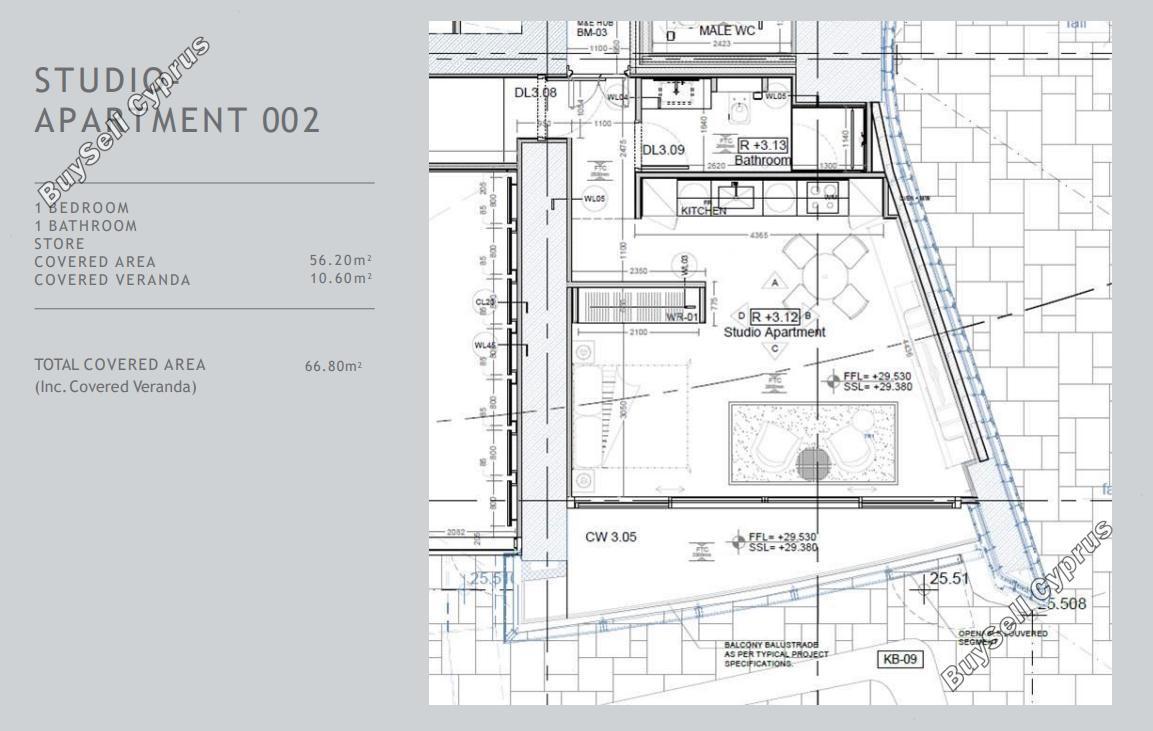Click the 'WR-01' wardrobe label
Screen dimensions: 1153x731
[x=682, y=318]
